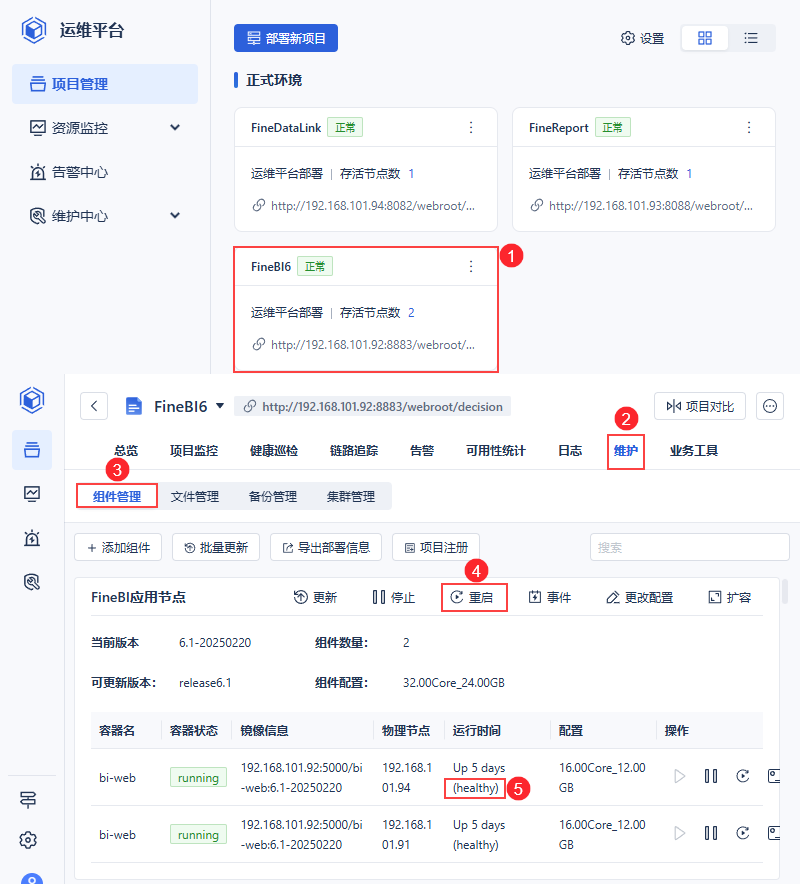Click 更改配置 for FineBI应用节点
Screen dimensions: 800x884
639,598
